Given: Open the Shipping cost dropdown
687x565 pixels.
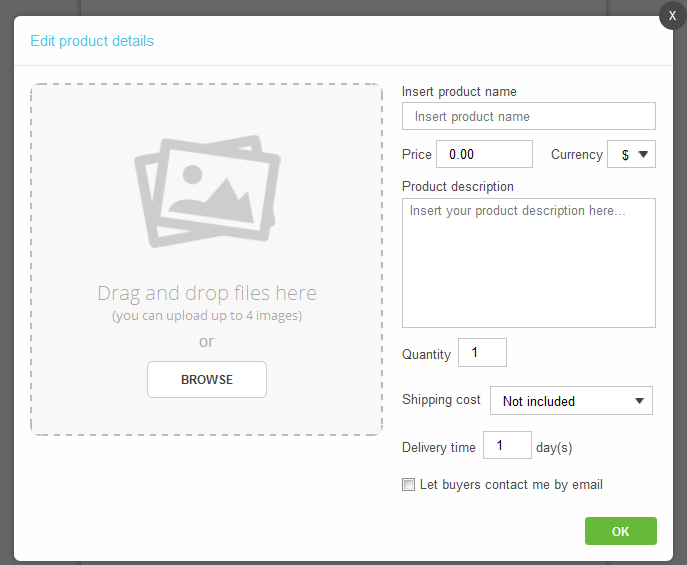Looking at the screenshot, I should click(571, 400).
